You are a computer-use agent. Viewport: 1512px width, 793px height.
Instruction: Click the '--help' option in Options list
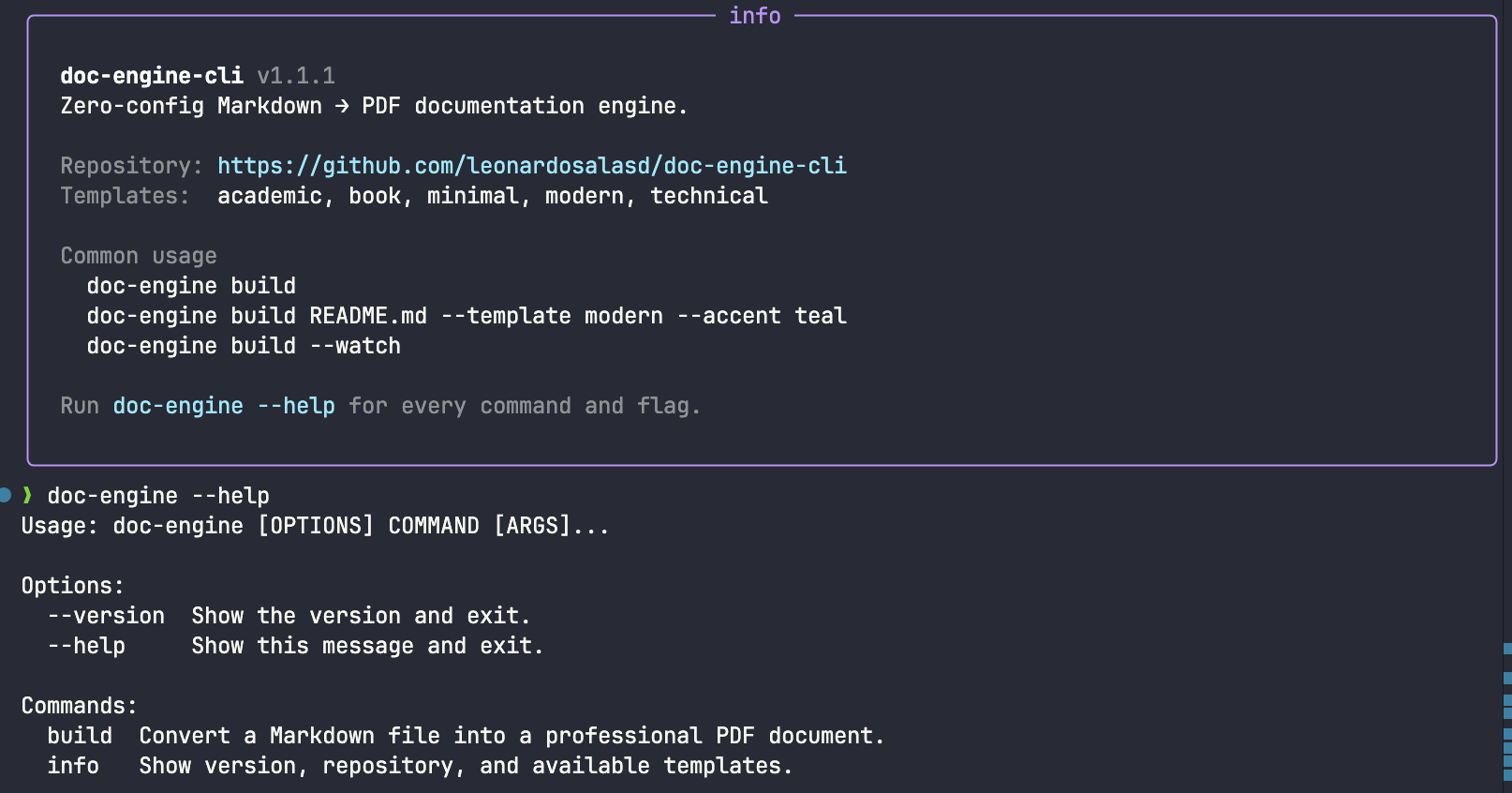click(86, 646)
